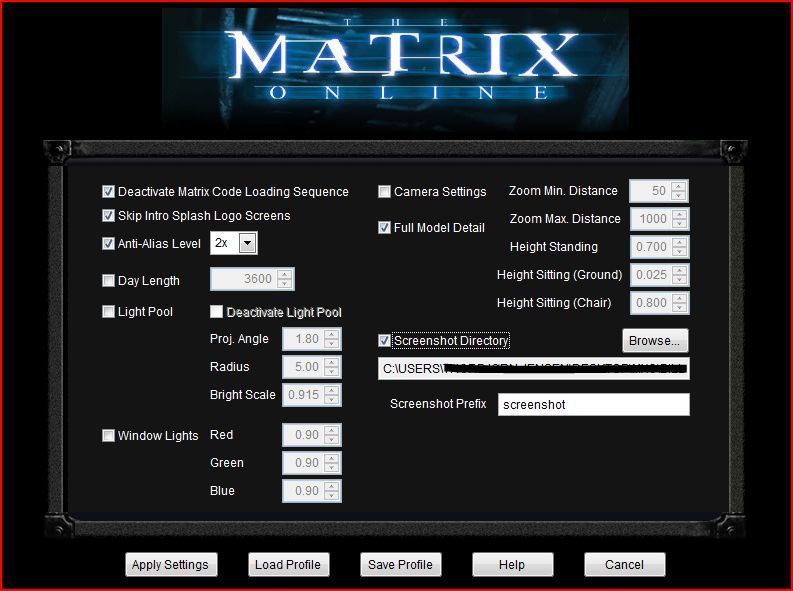Decrease Height Standing with down arrow

coord(679,252)
